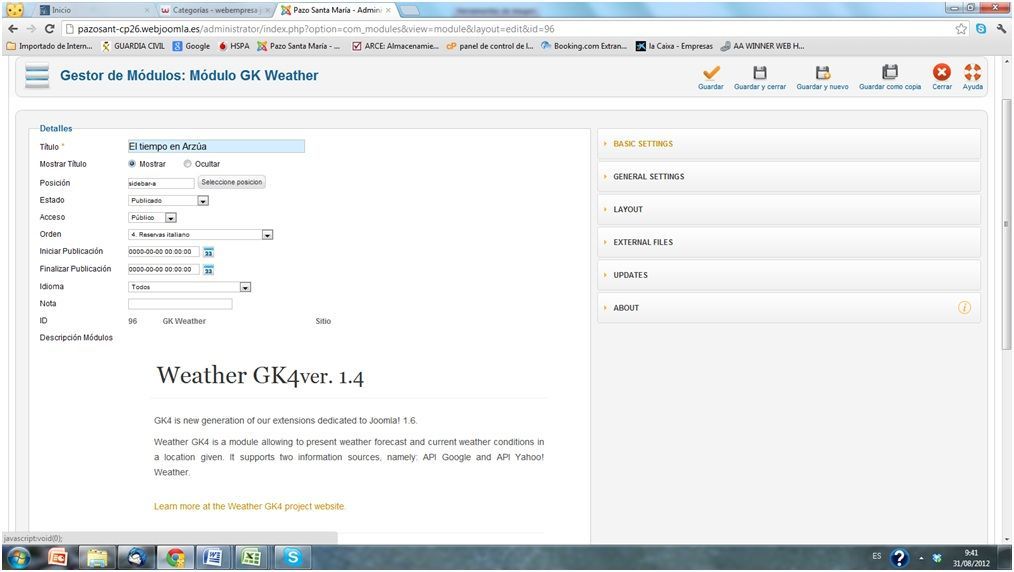The height and width of the screenshot is (572, 1014).
Task: Open Acceso dropdown showing Público
Action: click(152, 218)
